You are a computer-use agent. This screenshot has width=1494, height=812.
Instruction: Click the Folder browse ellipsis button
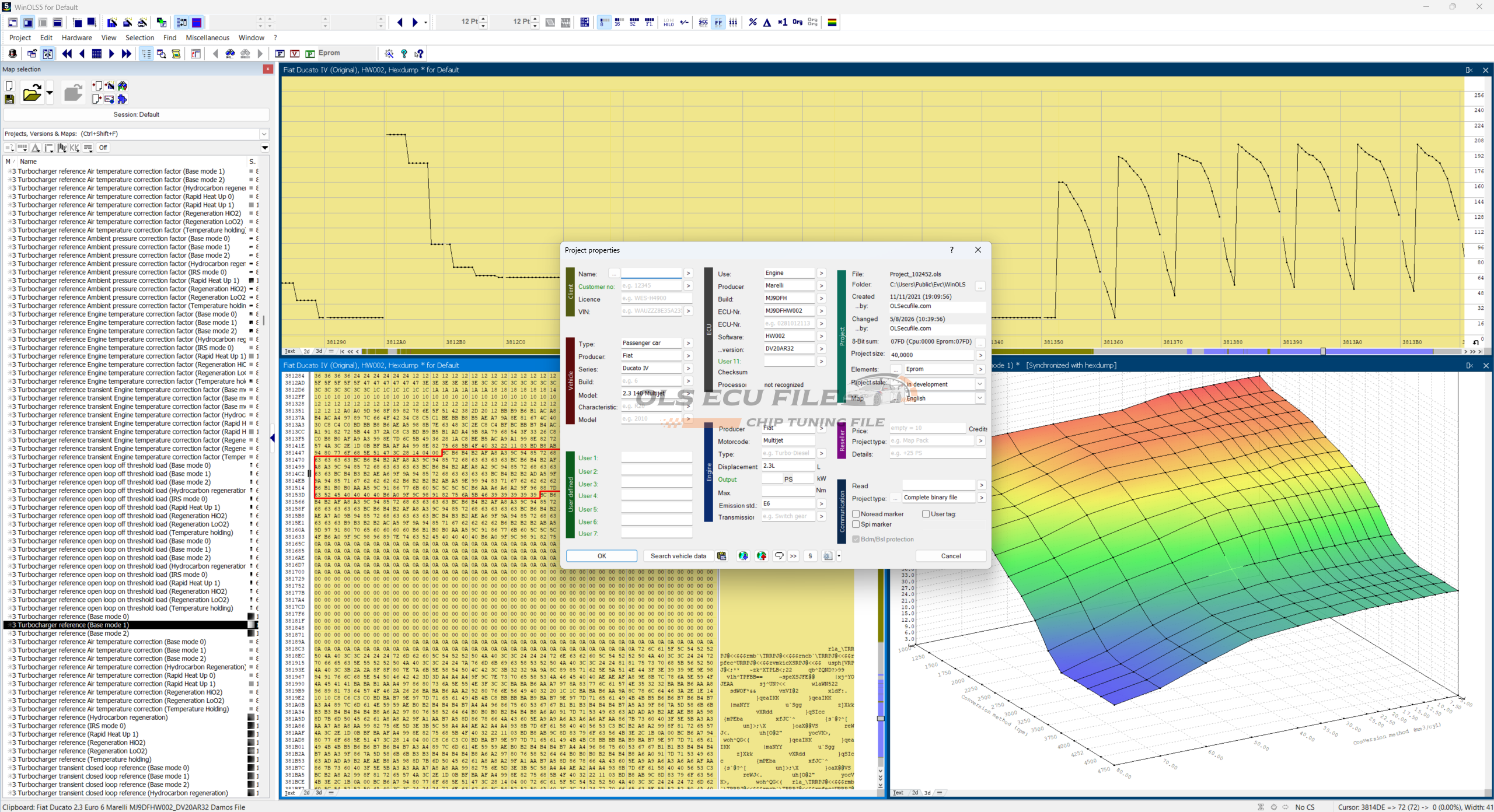pyautogui.click(x=980, y=286)
